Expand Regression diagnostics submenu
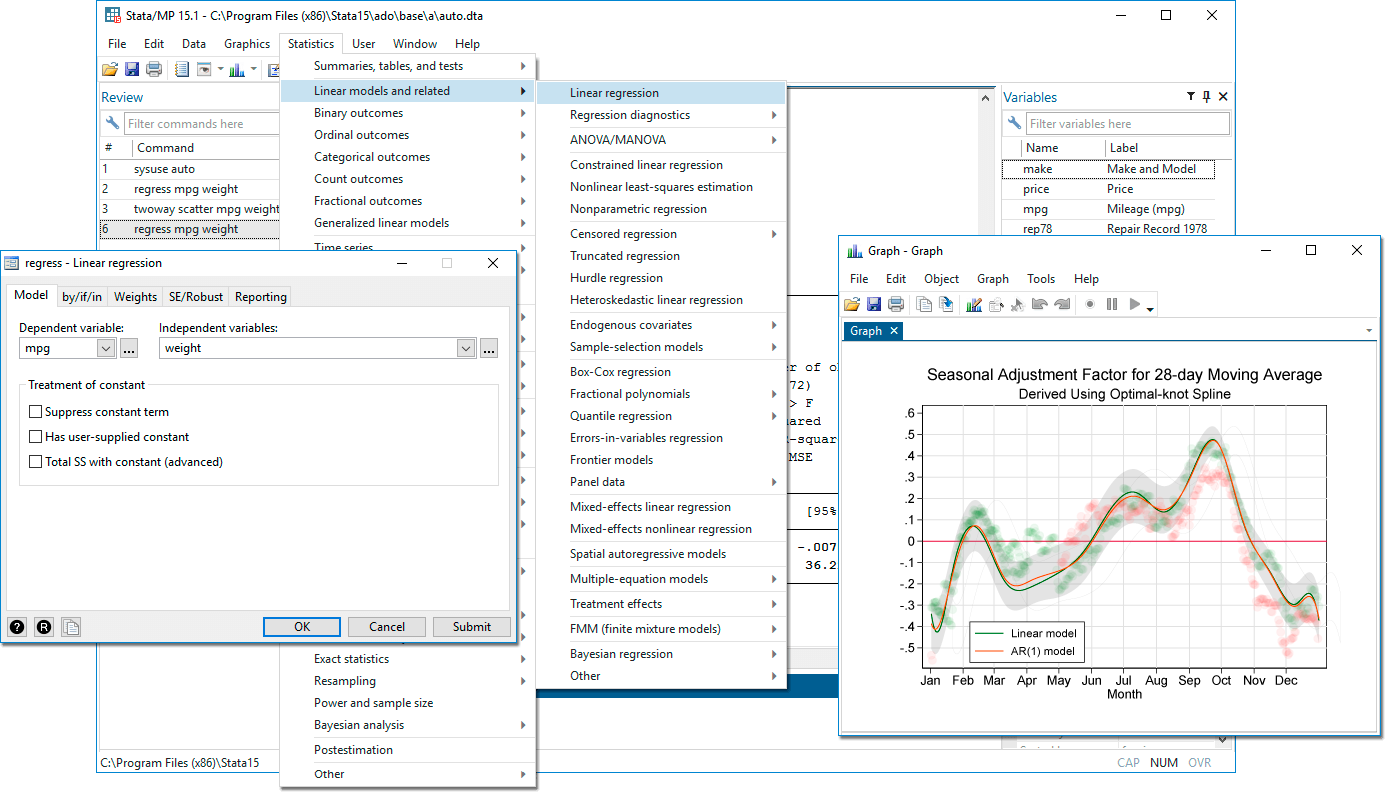 (661, 115)
